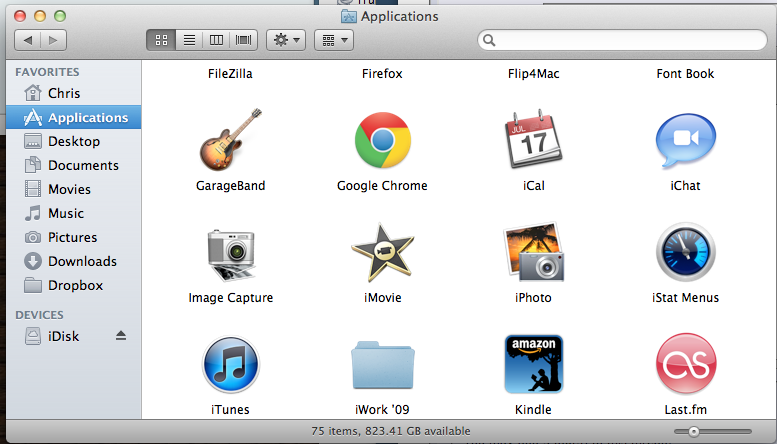Select the Amazon Kindle app icon
Screen dimensions: 777x444
(x=534, y=364)
